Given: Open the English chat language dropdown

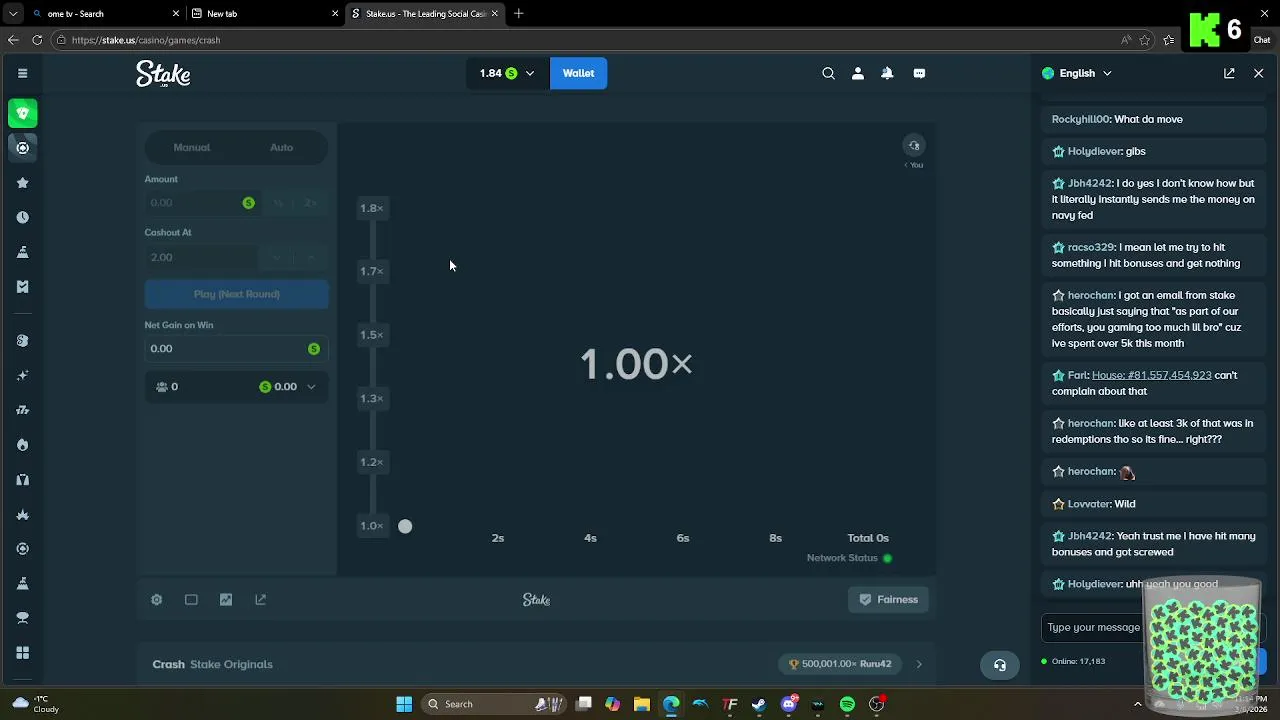Looking at the screenshot, I should click(x=1077, y=73).
